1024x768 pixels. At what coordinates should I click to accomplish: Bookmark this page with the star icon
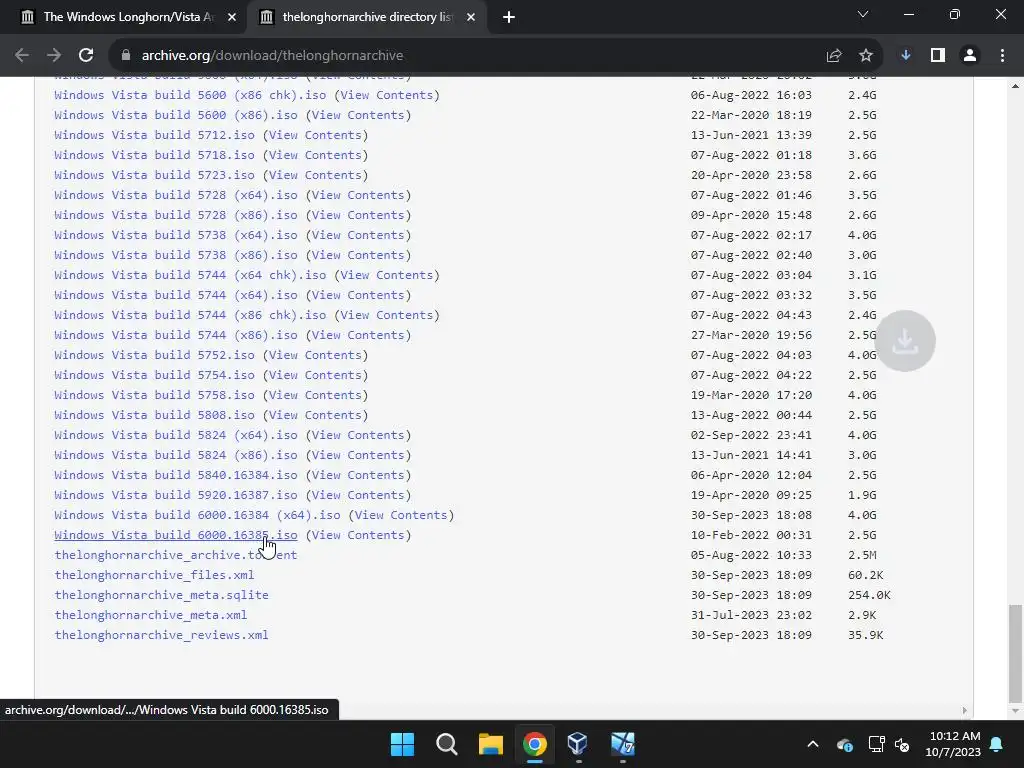click(866, 56)
